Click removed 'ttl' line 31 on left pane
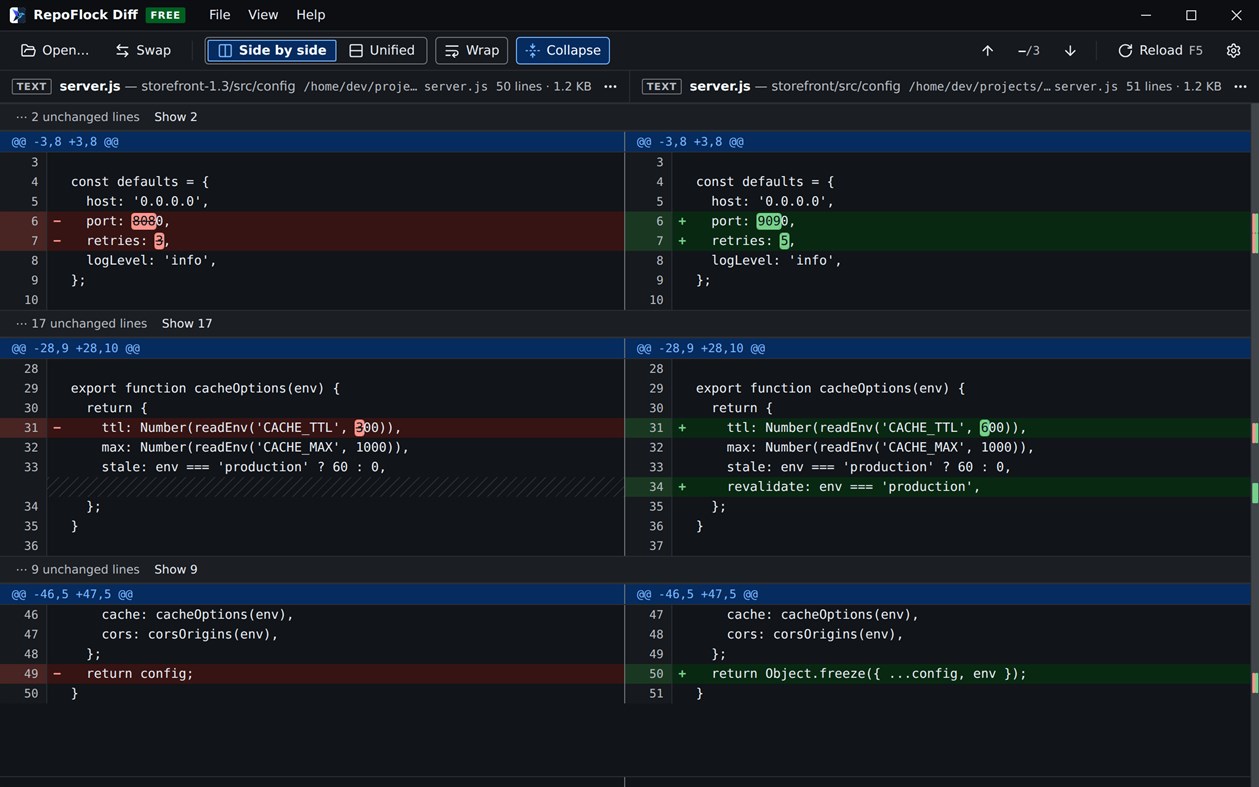 (x=312, y=428)
